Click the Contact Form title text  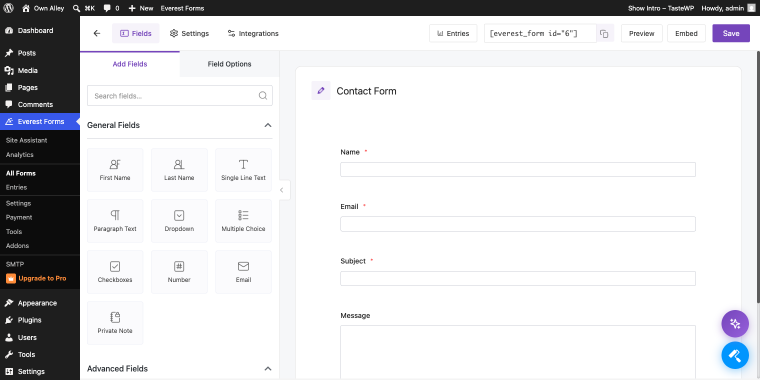point(366,91)
